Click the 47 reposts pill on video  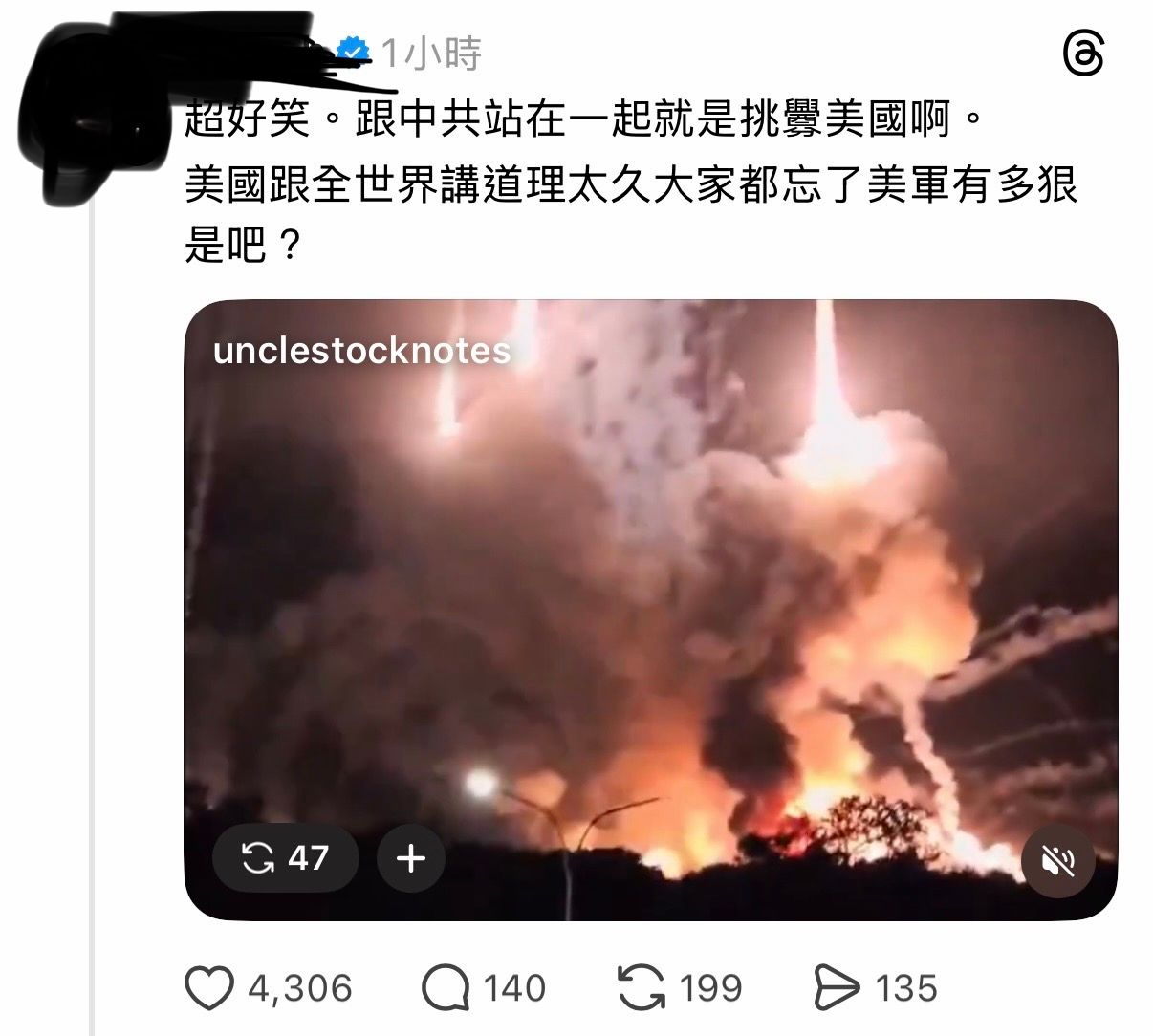286,858
